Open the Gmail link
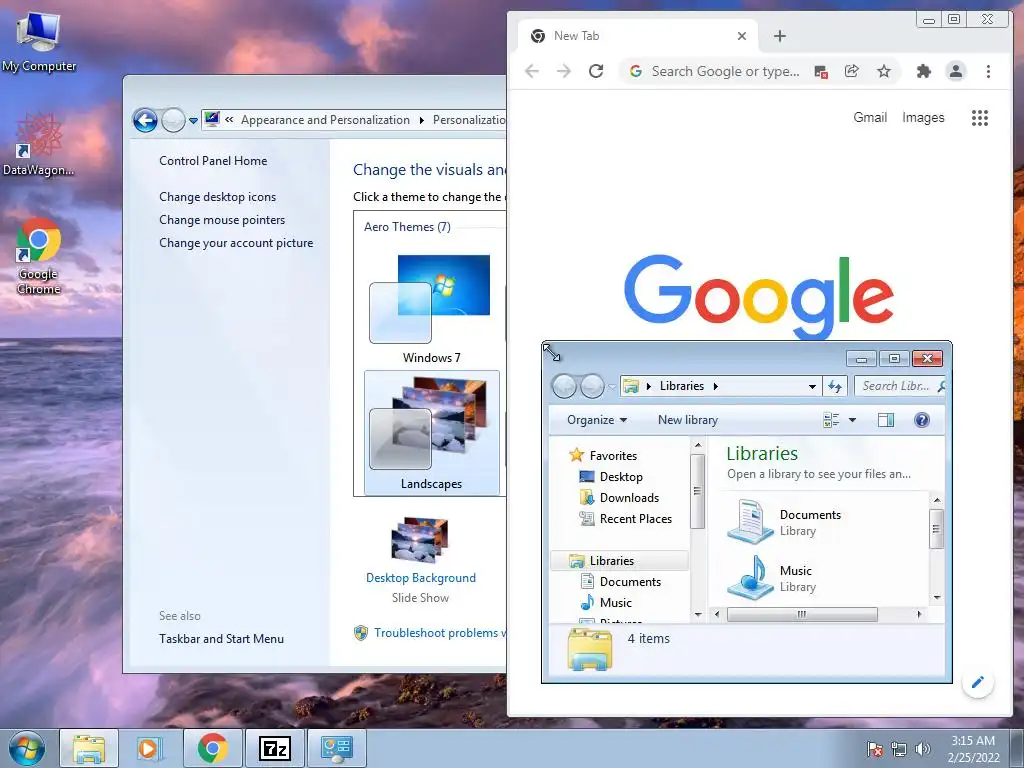1024x768 pixels. [870, 118]
